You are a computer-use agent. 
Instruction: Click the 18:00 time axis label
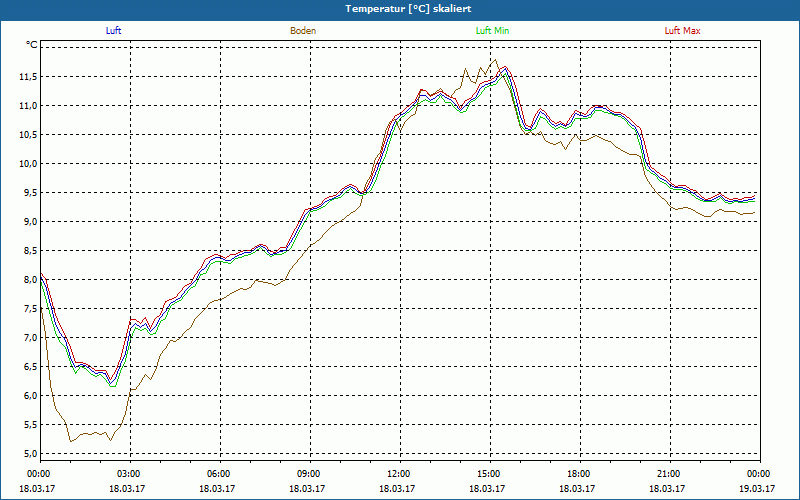tap(579, 474)
